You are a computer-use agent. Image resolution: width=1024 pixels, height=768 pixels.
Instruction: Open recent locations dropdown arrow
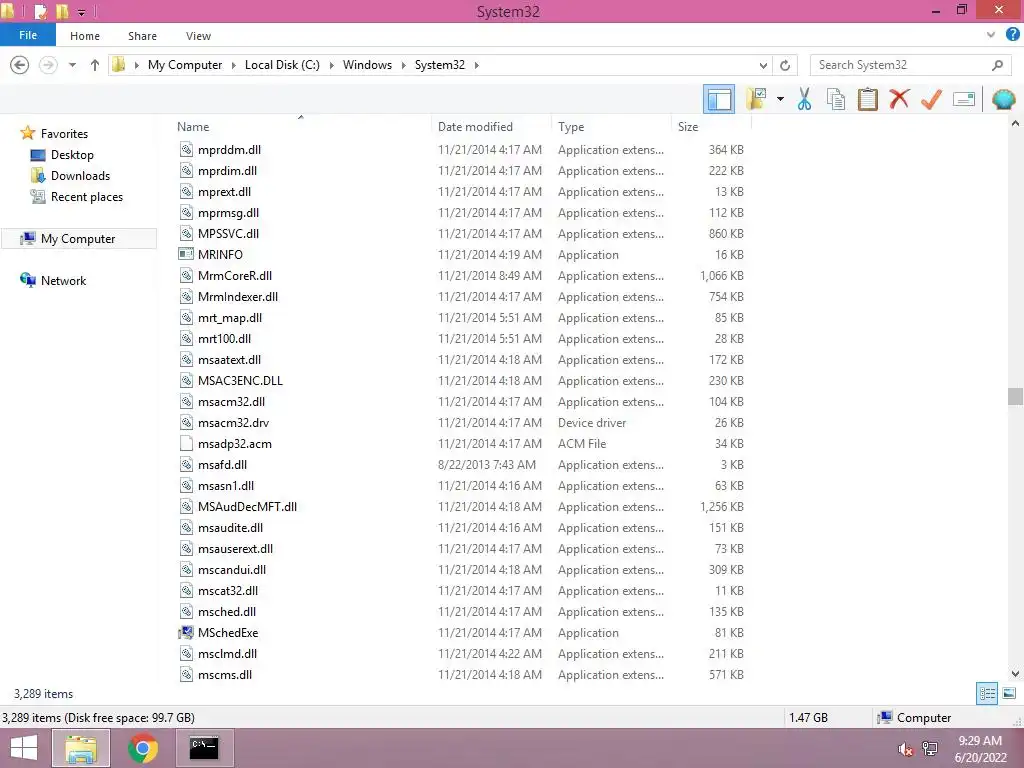click(x=72, y=65)
